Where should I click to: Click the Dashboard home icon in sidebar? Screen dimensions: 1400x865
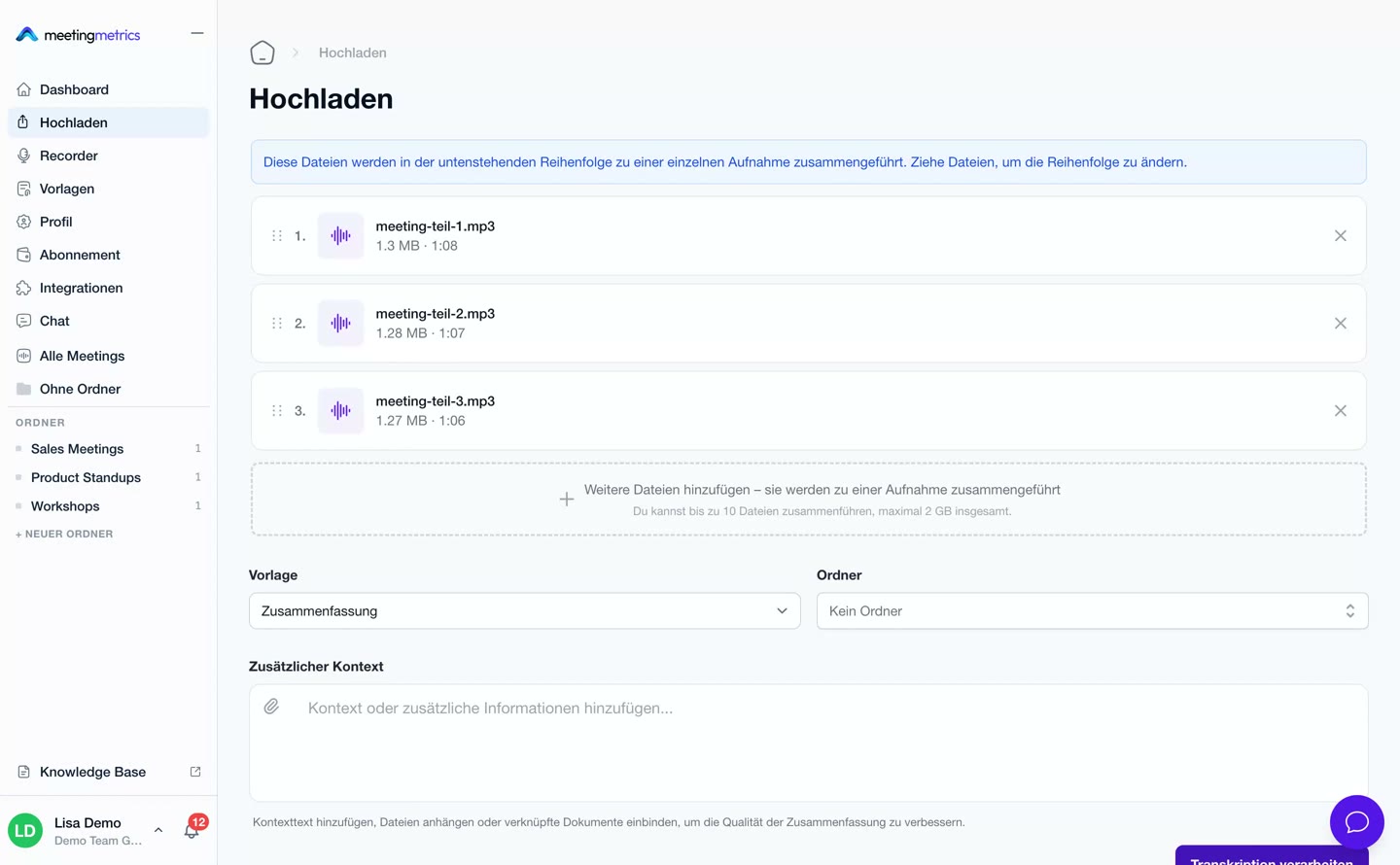(24, 89)
